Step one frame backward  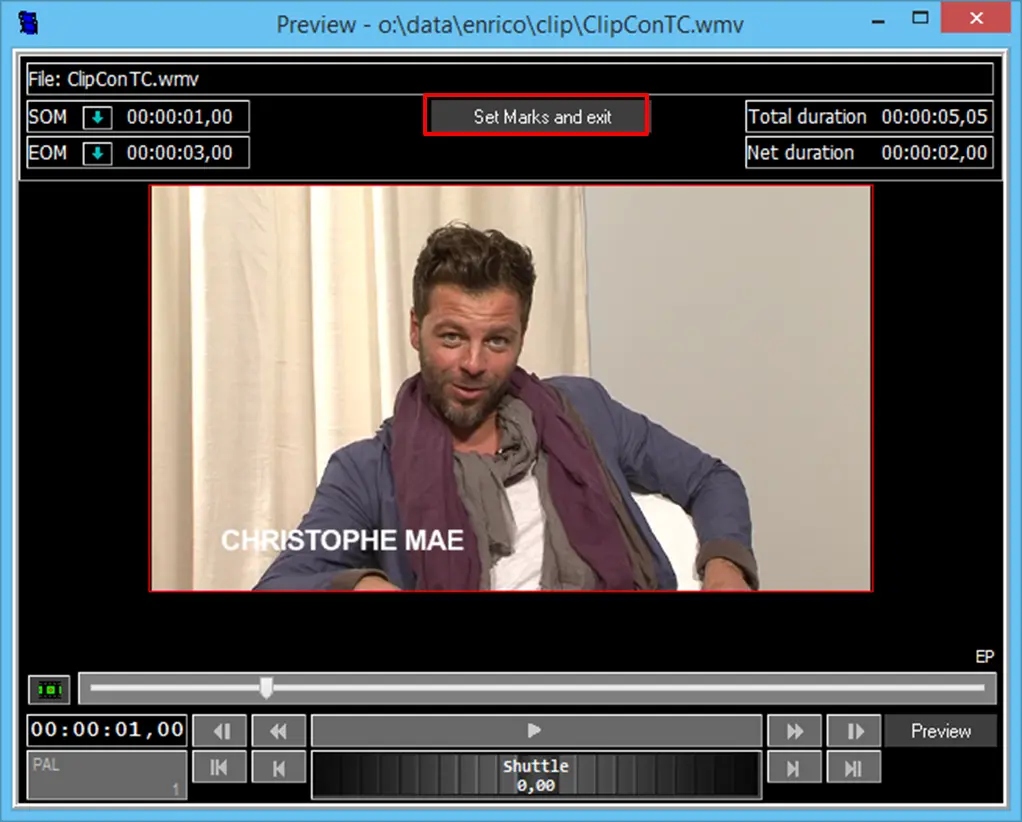pyautogui.click(x=219, y=731)
